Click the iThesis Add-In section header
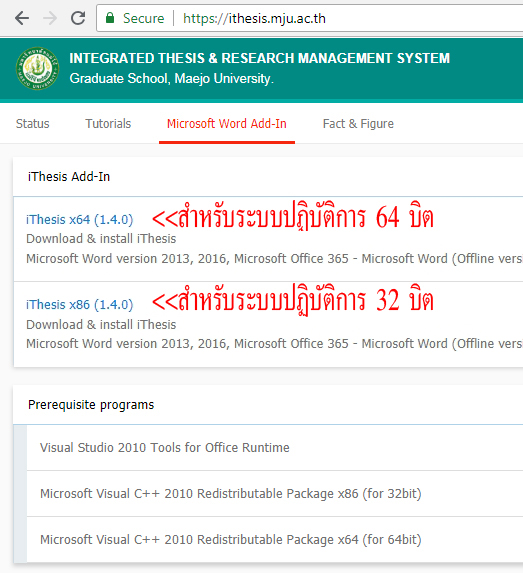Image resolution: width=523 pixels, height=573 pixels. pyautogui.click(x=69, y=177)
